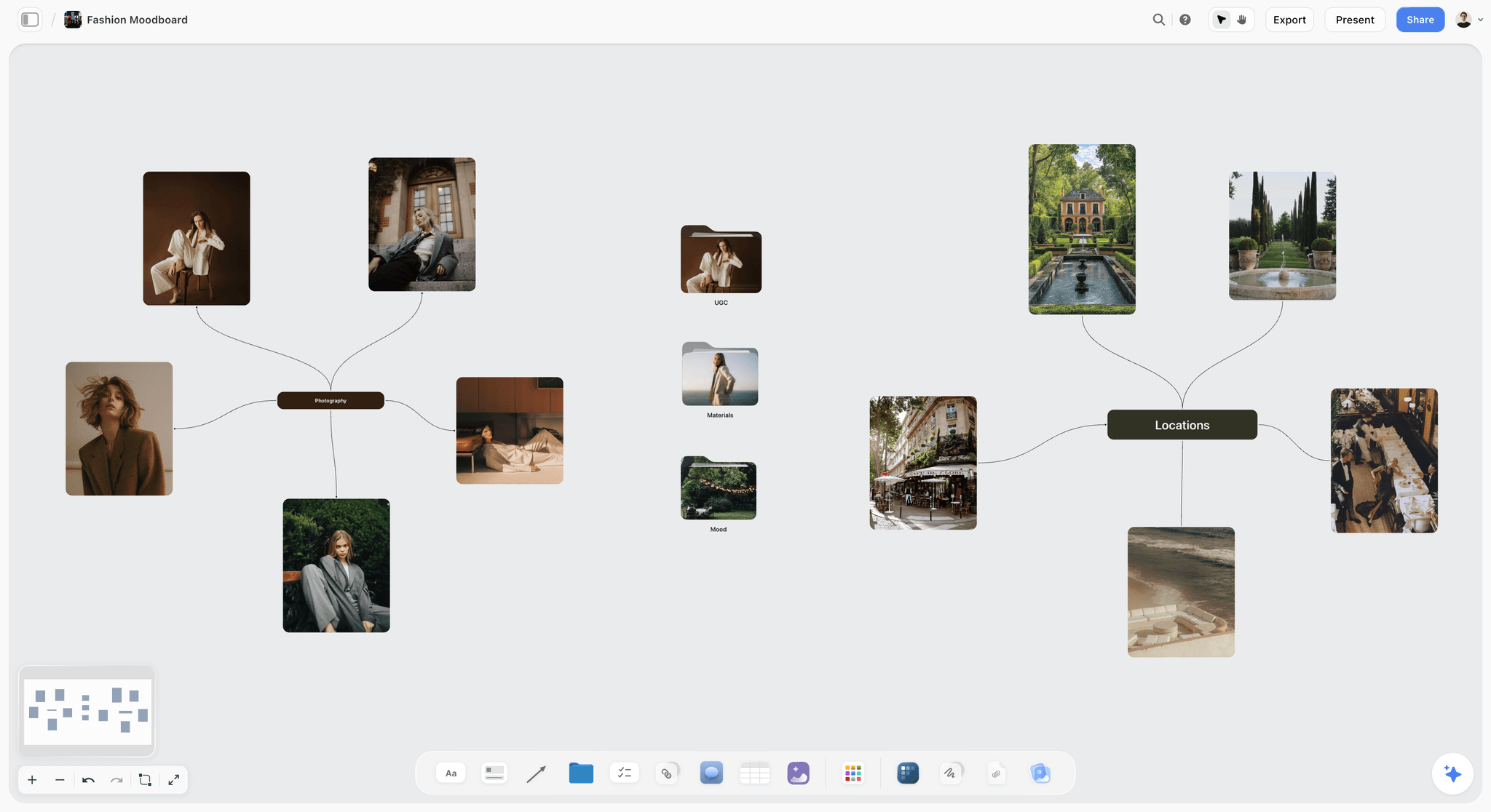Select the beach lounge aerial photo
This screenshot has height=812, width=1491.
coord(1181,592)
